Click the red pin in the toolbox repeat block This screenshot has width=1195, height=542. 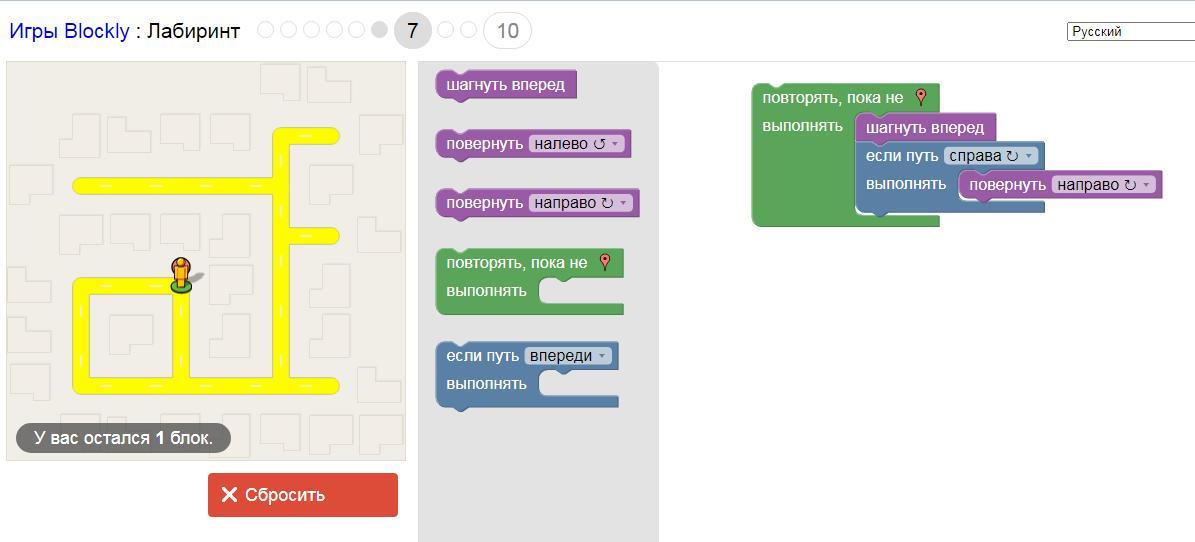(605, 262)
